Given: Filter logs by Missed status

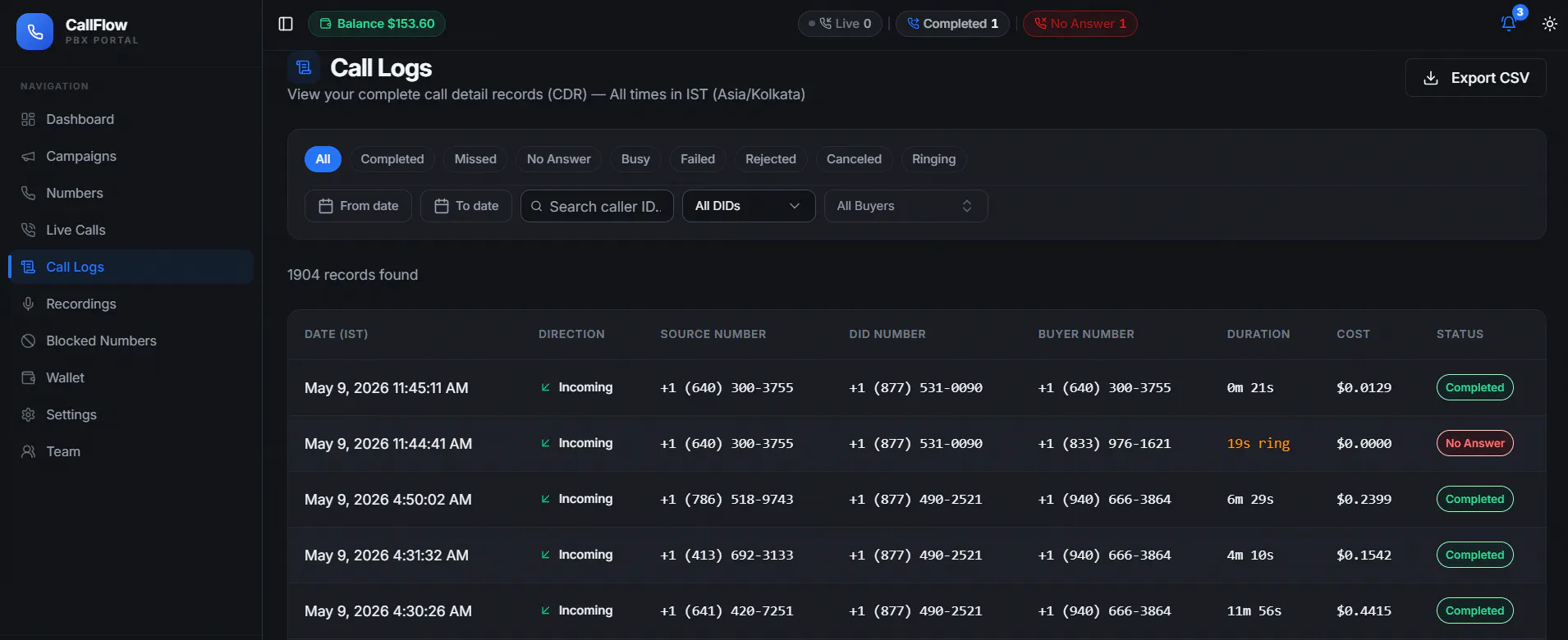Looking at the screenshot, I should (475, 159).
